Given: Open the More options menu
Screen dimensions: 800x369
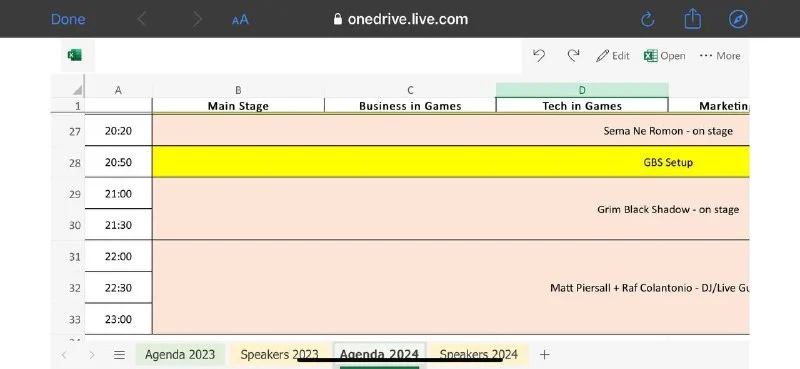Looking at the screenshot, I should coord(720,56).
